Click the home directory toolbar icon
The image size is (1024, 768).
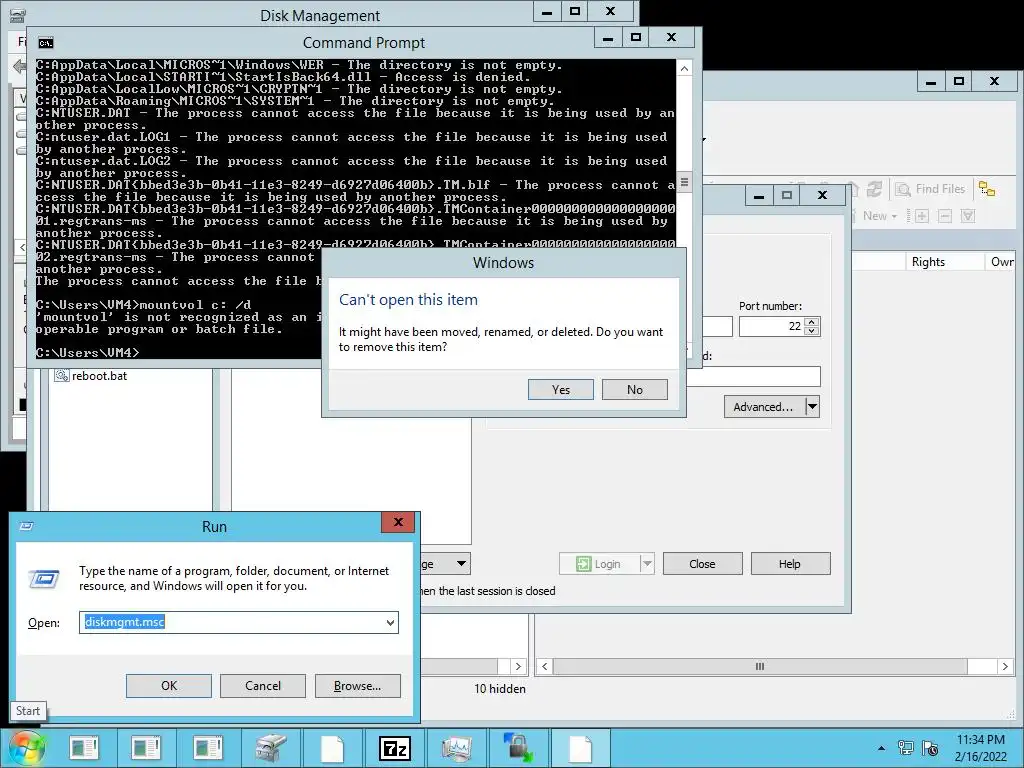[853, 189]
